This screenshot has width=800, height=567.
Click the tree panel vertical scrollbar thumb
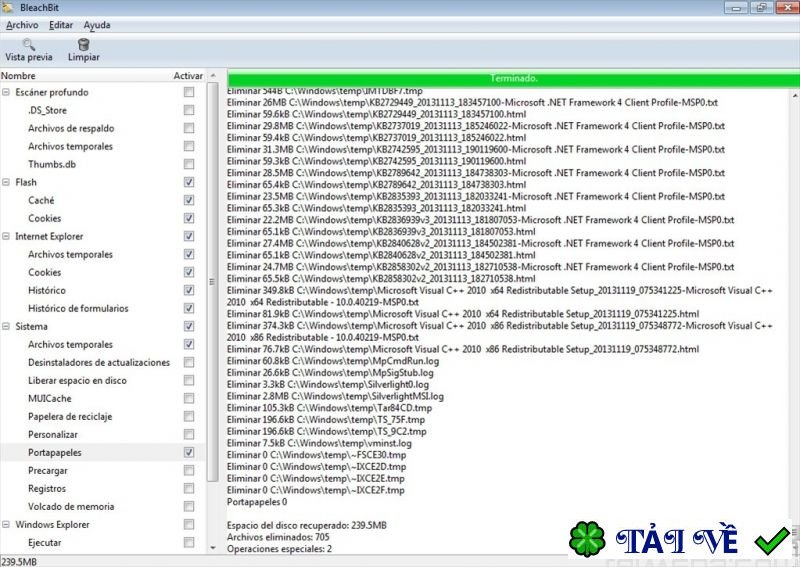coord(213,282)
